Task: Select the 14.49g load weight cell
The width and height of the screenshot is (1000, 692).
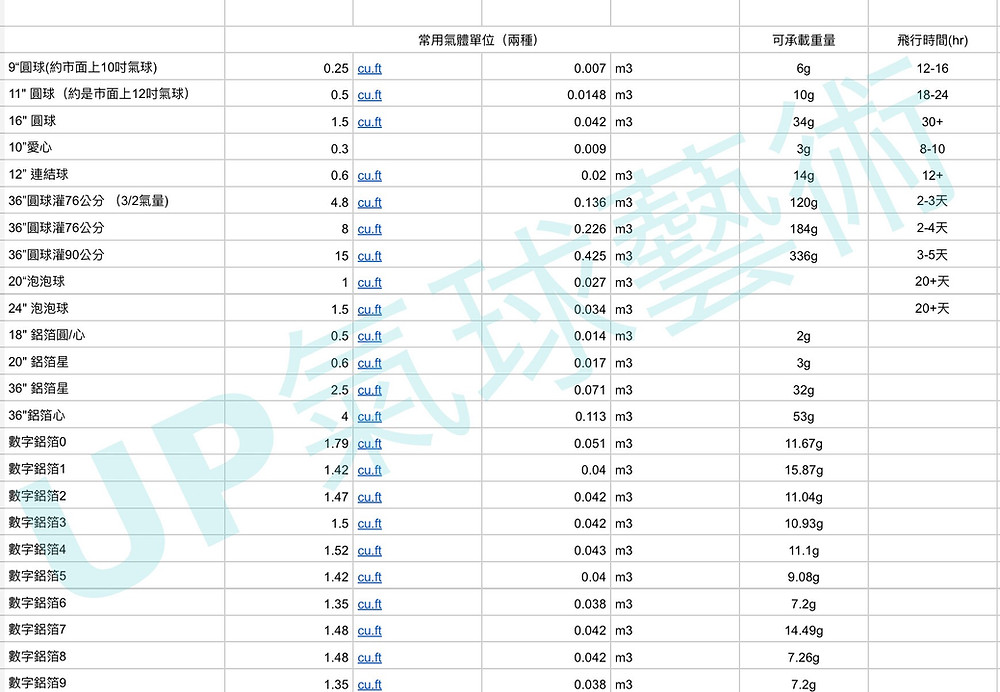Action: click(804, 629)
